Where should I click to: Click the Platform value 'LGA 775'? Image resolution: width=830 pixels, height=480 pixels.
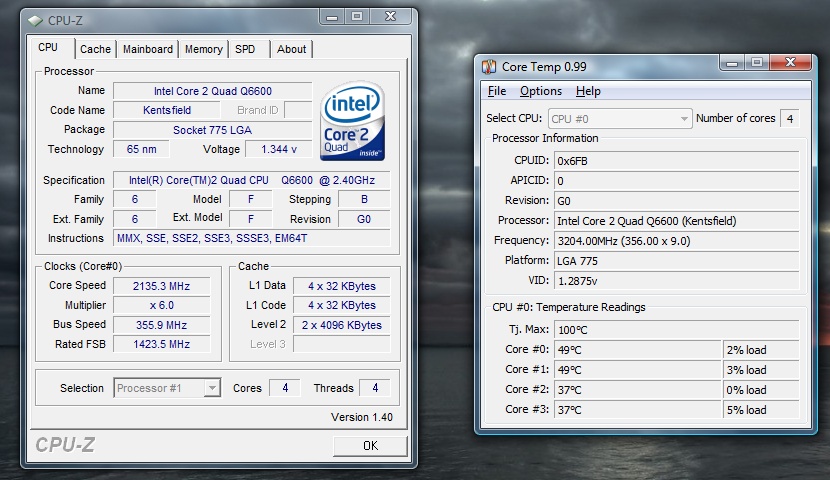(x=676, y=261)
